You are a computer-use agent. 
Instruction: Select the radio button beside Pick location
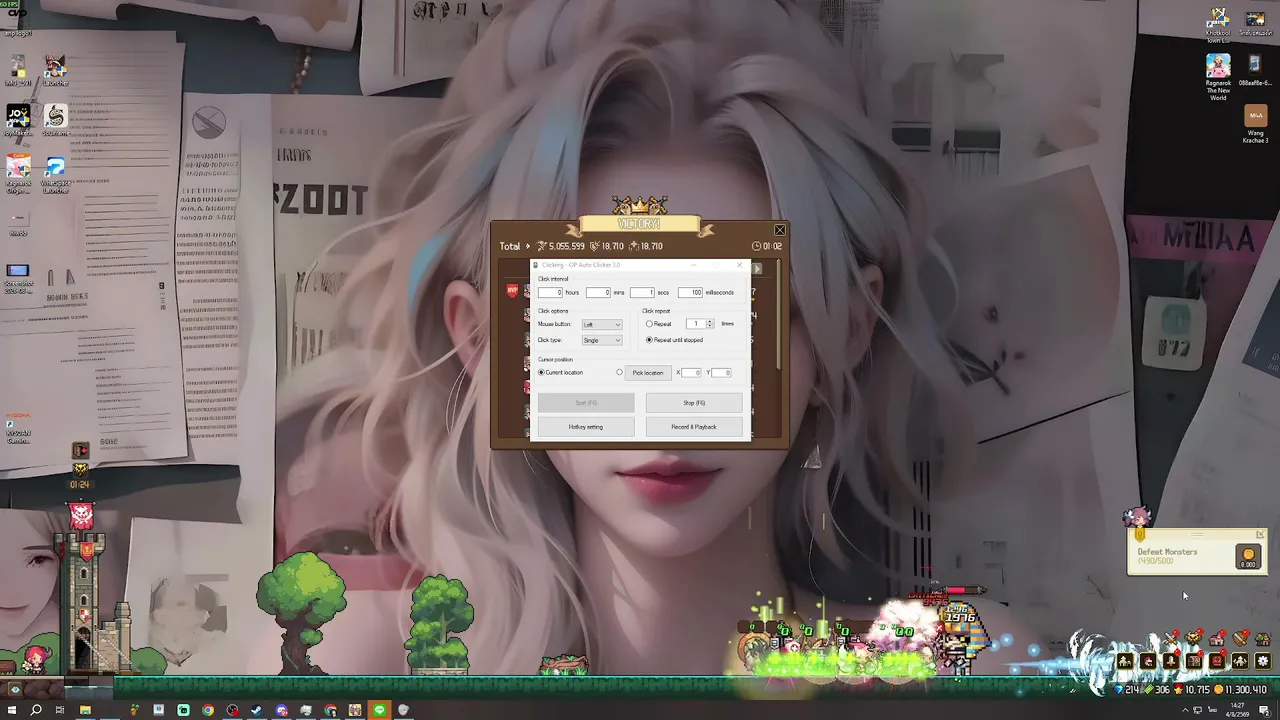[x=619, y=372]
